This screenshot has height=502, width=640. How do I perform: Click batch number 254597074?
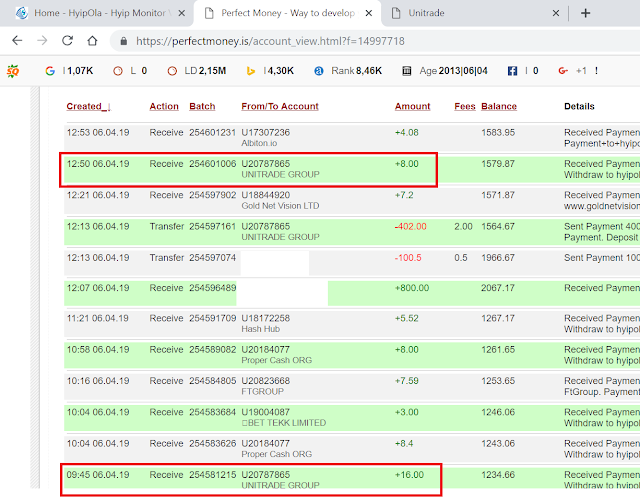click(x=212, y=258)
